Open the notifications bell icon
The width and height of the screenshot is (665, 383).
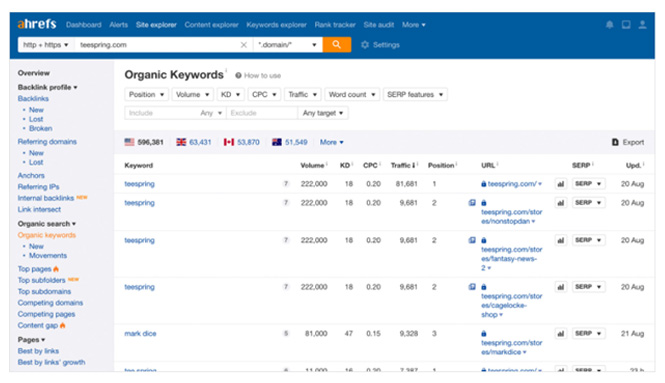point(609,25)
